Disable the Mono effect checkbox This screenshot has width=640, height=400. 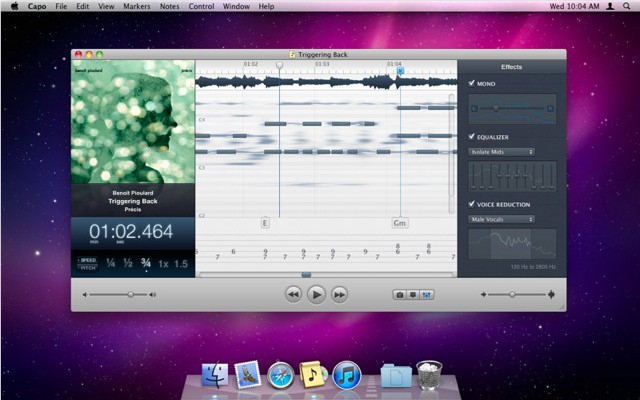coord(472,84)
